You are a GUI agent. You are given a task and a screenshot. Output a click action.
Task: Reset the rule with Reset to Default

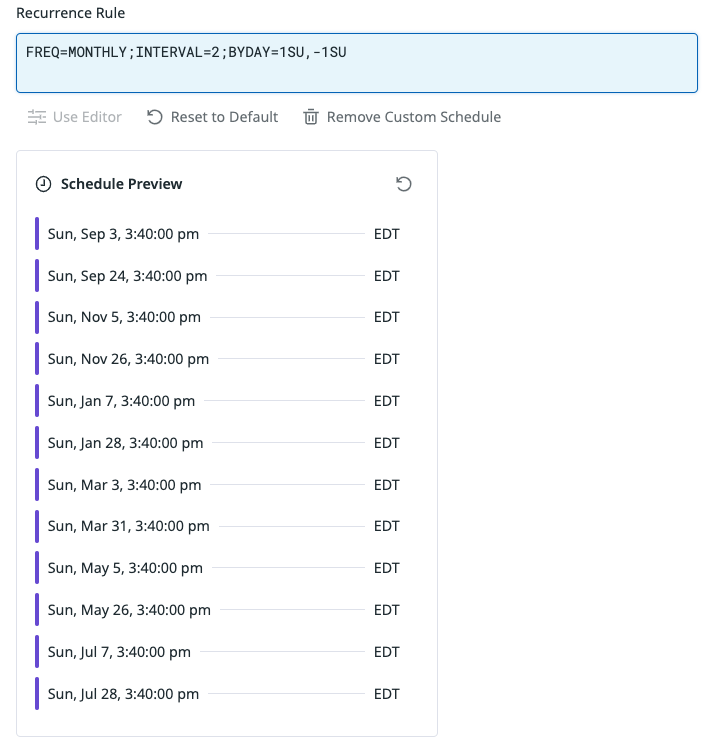click(213, 117)
